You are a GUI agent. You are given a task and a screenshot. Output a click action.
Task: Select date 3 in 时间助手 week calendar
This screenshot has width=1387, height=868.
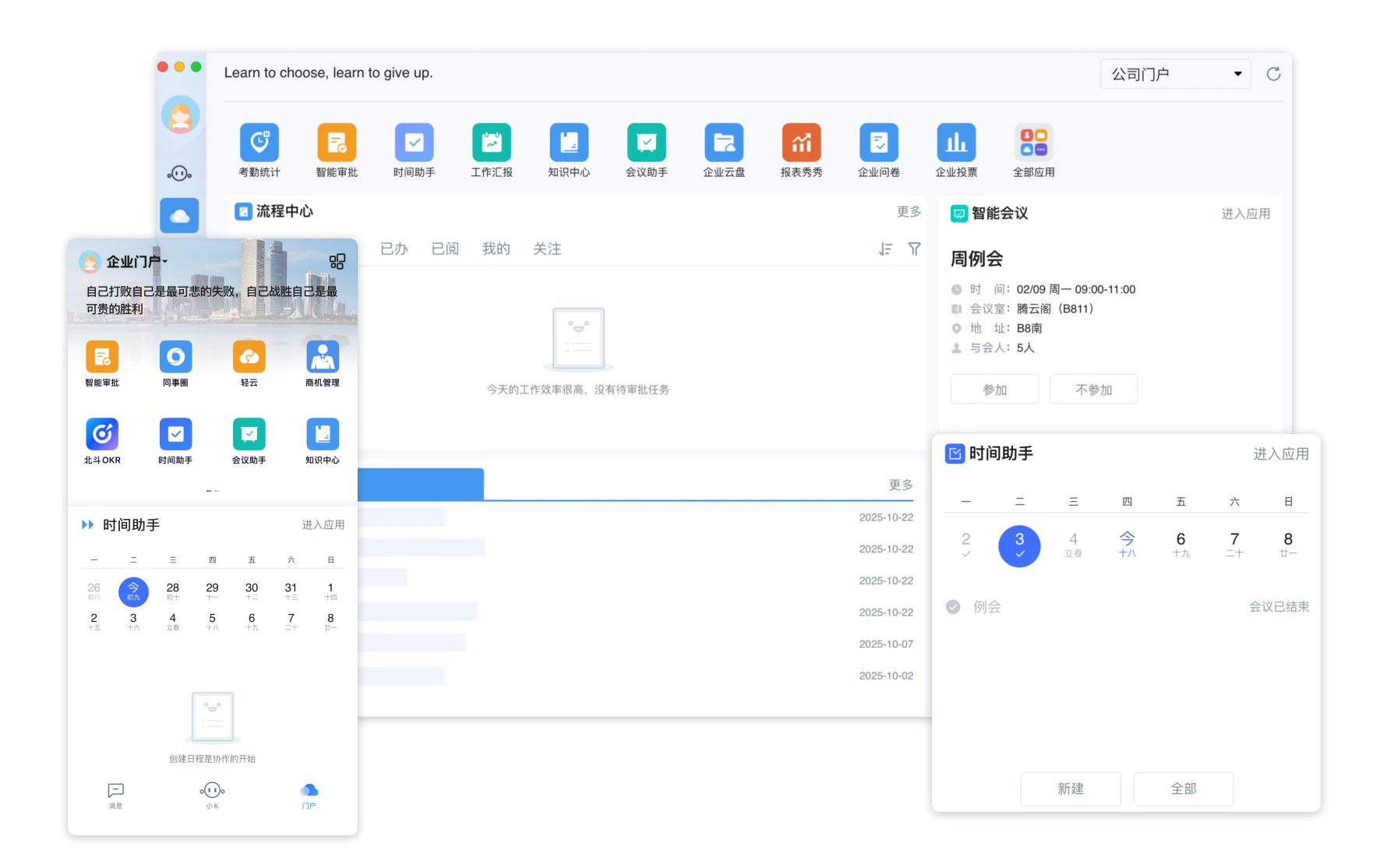1019,545
